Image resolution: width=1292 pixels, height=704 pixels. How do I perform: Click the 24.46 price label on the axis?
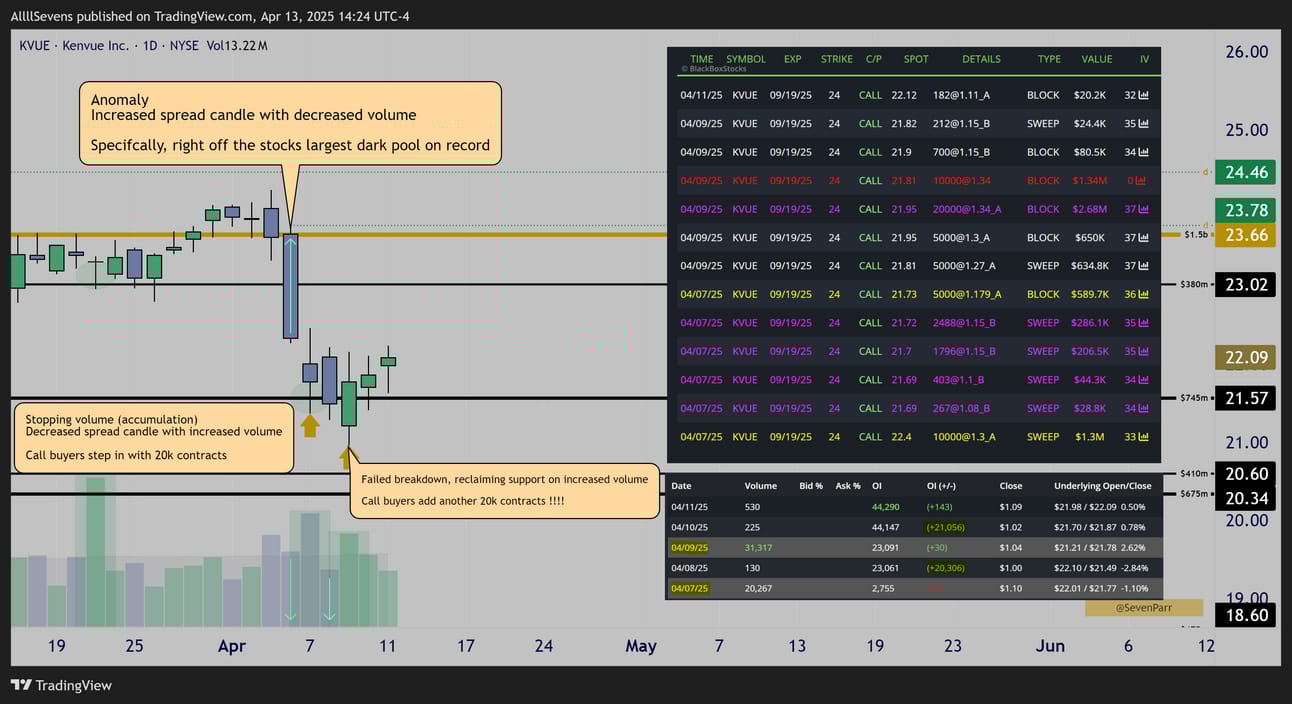pos(1246,172)
